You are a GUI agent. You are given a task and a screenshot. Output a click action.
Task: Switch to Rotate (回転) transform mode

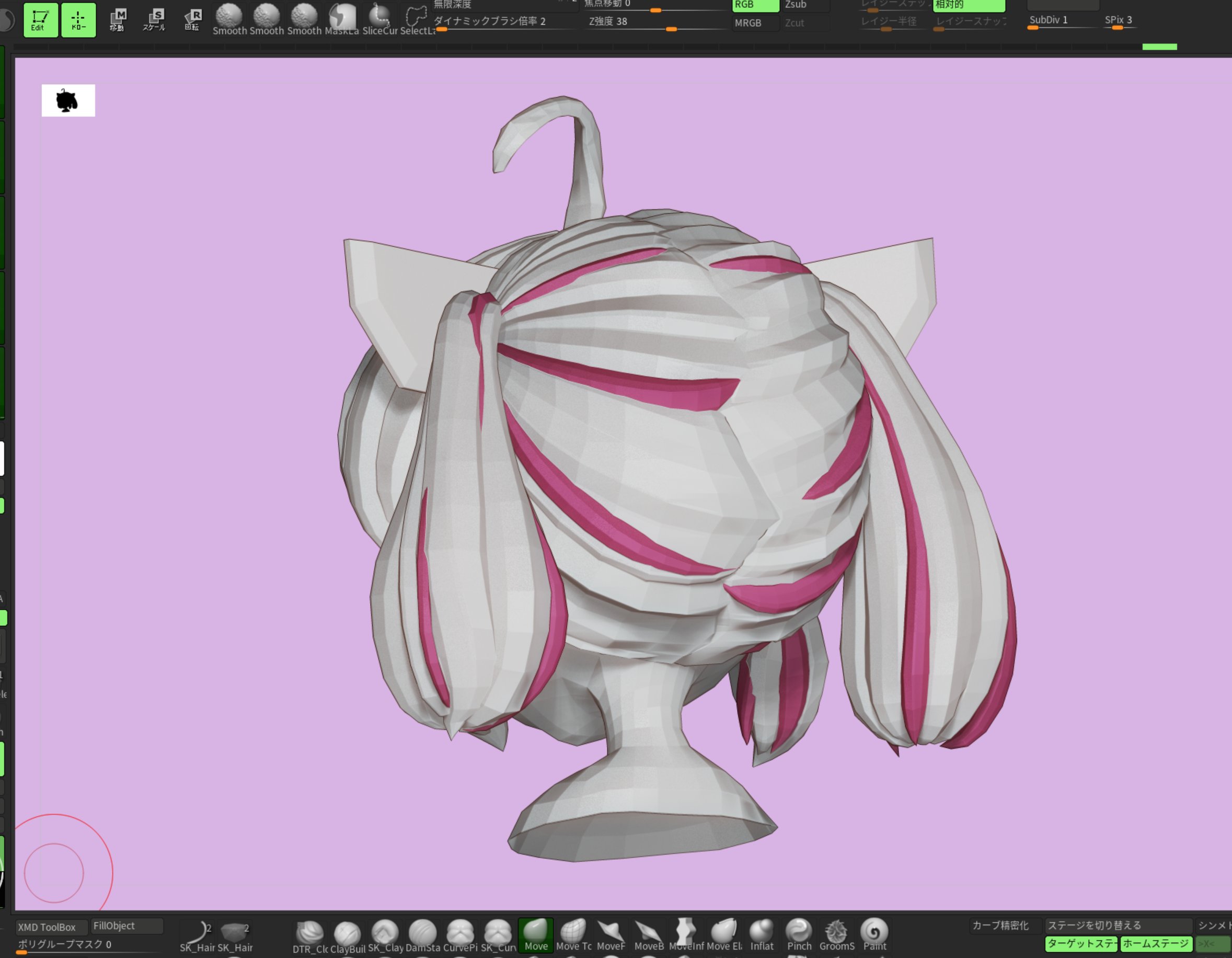coord(192,20)
